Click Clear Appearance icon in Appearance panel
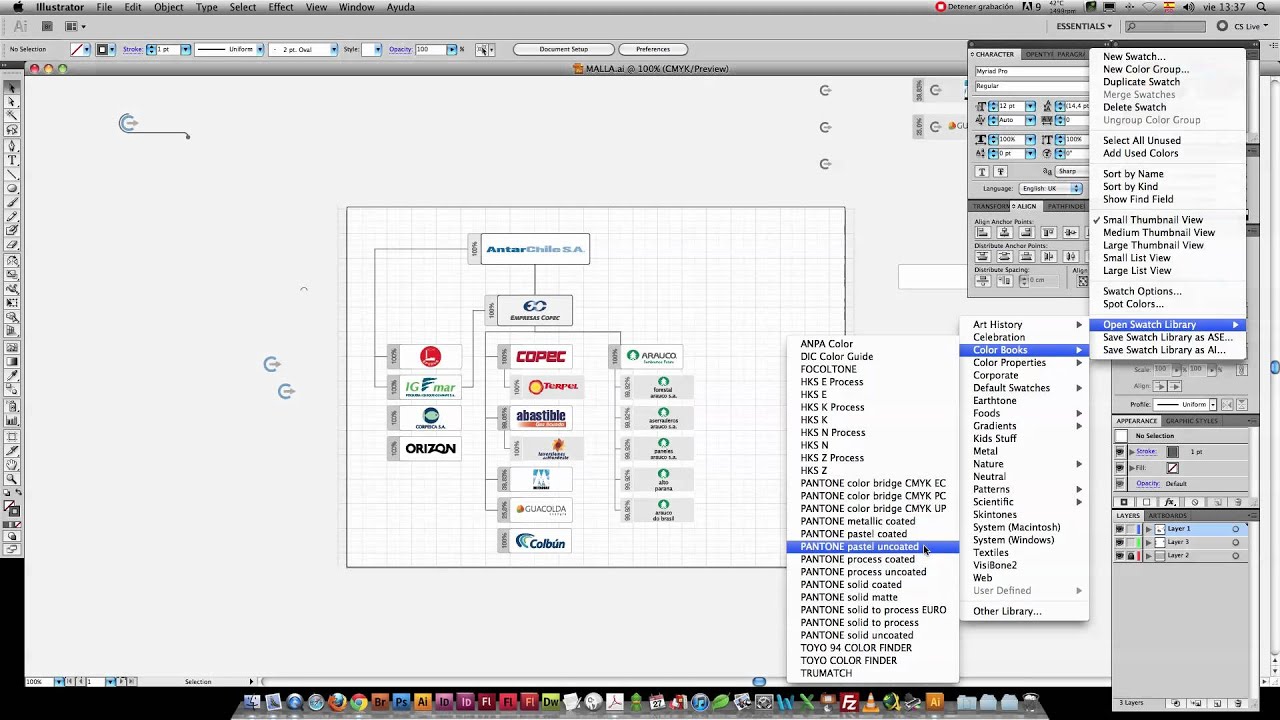Viewport: 1280px width, 720px height. [1194, 502]
